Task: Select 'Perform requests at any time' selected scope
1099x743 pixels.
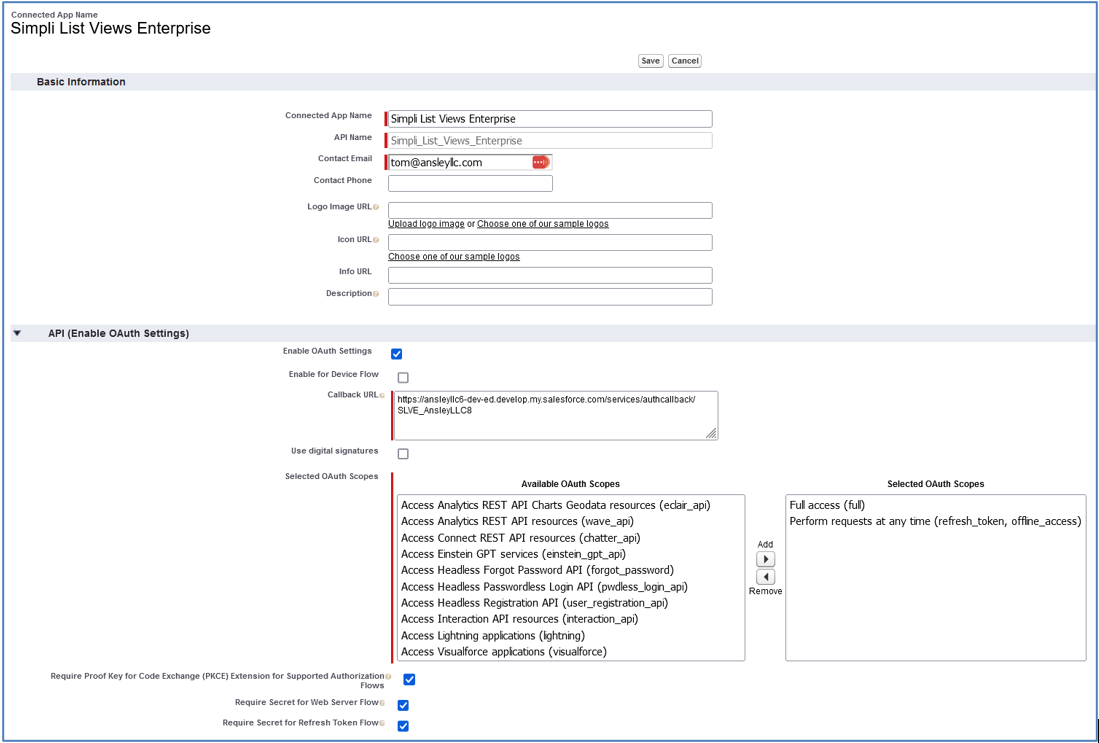Action: click(936, 522)
